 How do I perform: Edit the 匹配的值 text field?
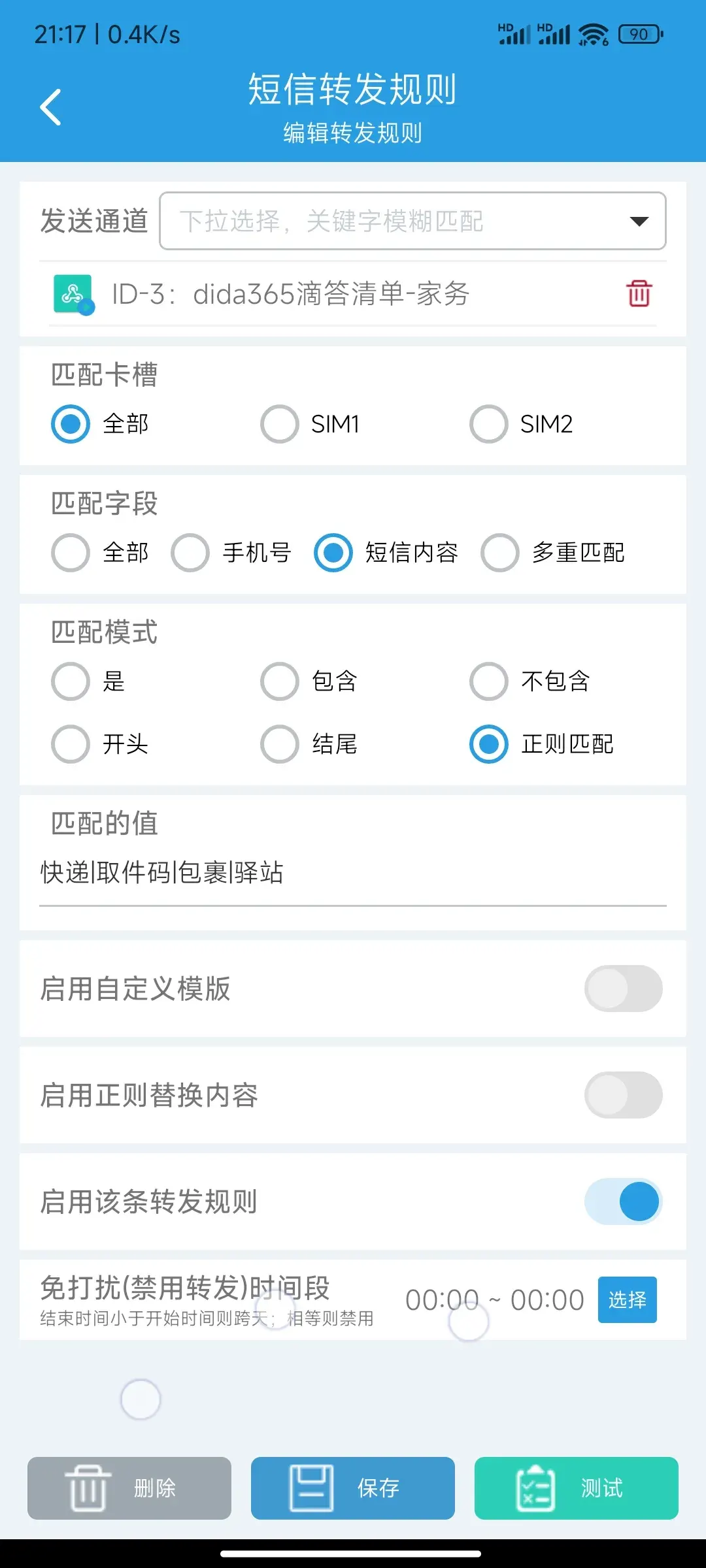tap(353, 873)
